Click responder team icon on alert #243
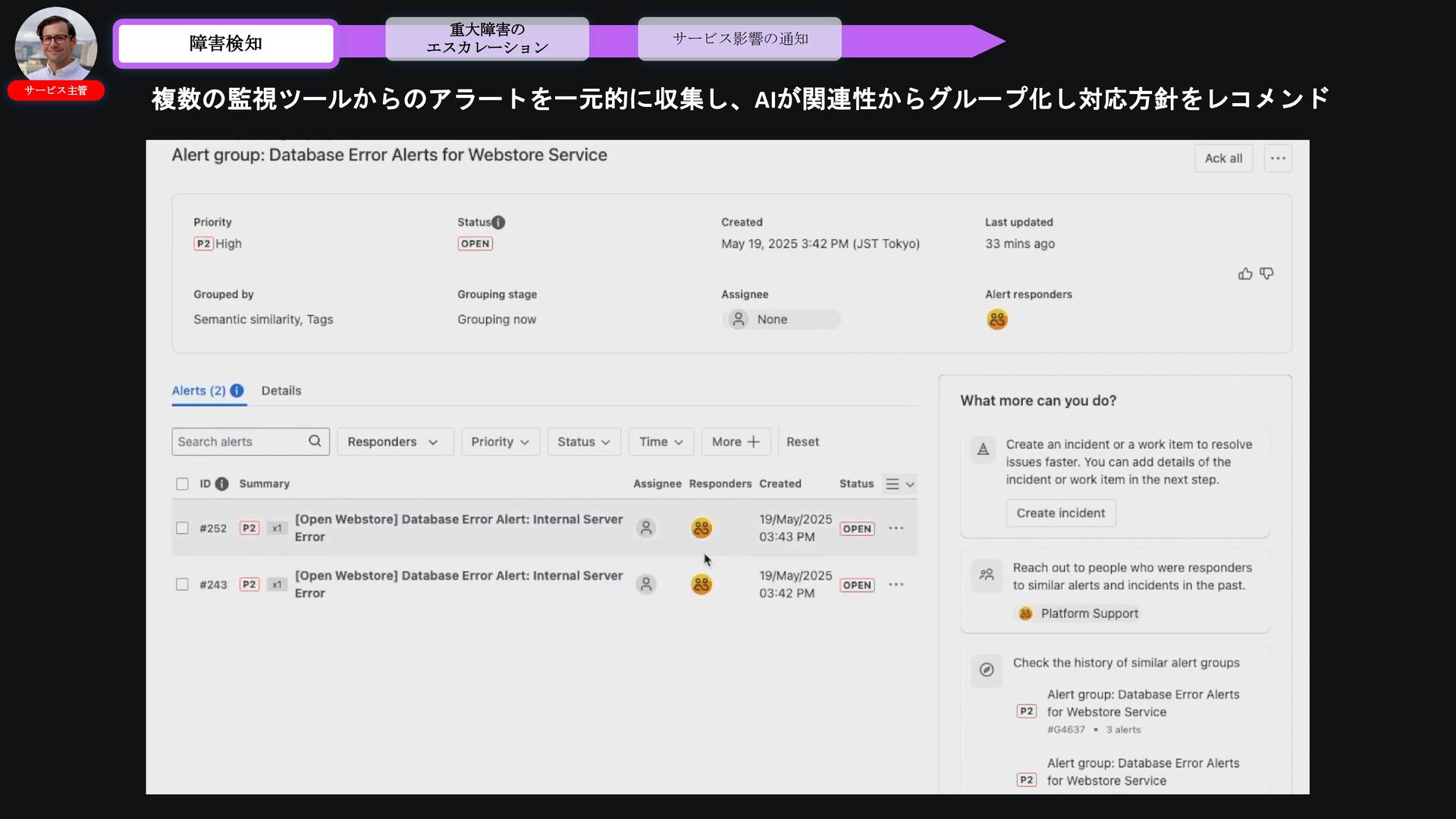The width and height of the screenshot is (1456, 819). point(701,585)
